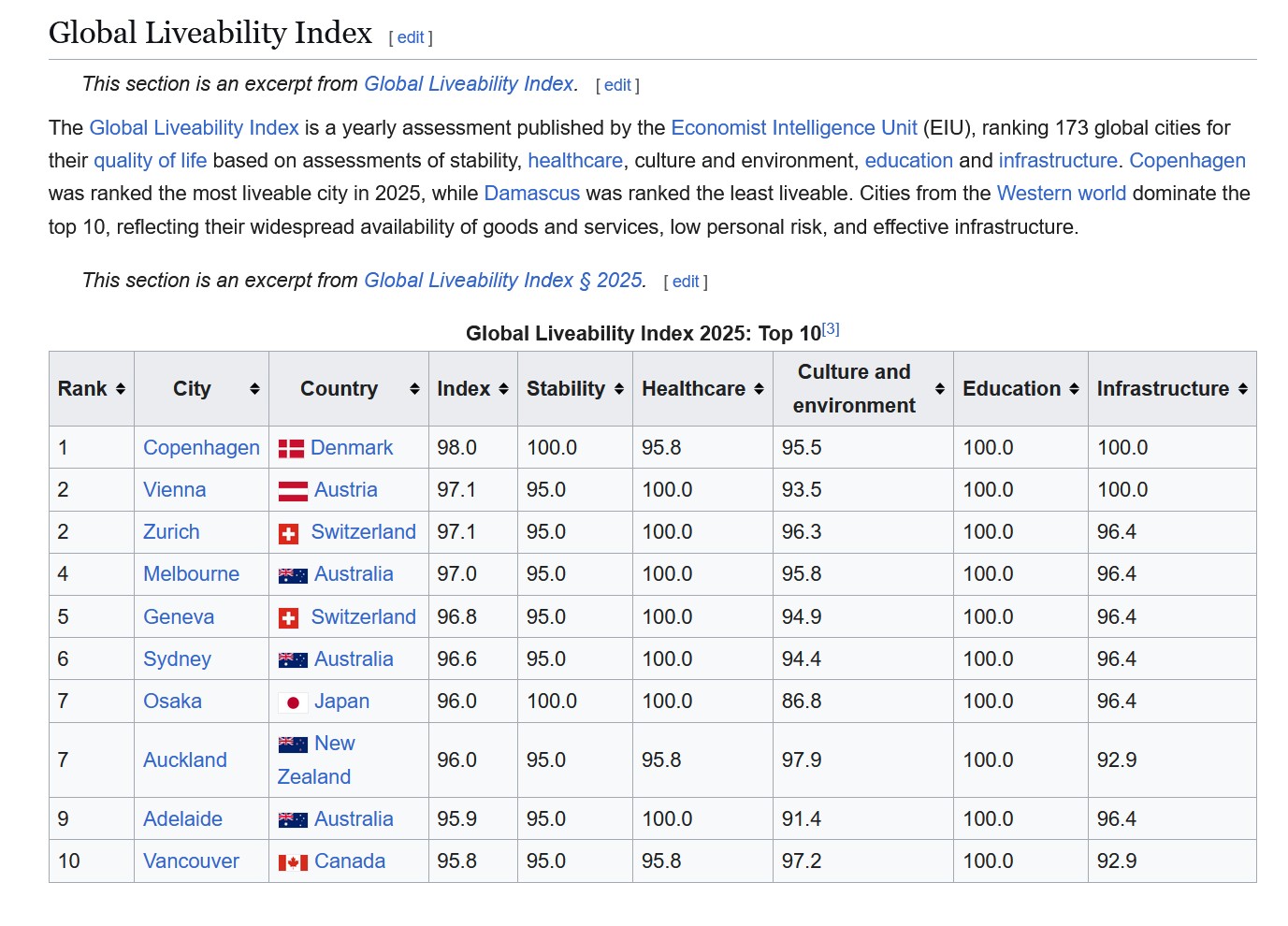Click the Australia flag in Adelaide row

pyautogui.click(x=293, y=820)
